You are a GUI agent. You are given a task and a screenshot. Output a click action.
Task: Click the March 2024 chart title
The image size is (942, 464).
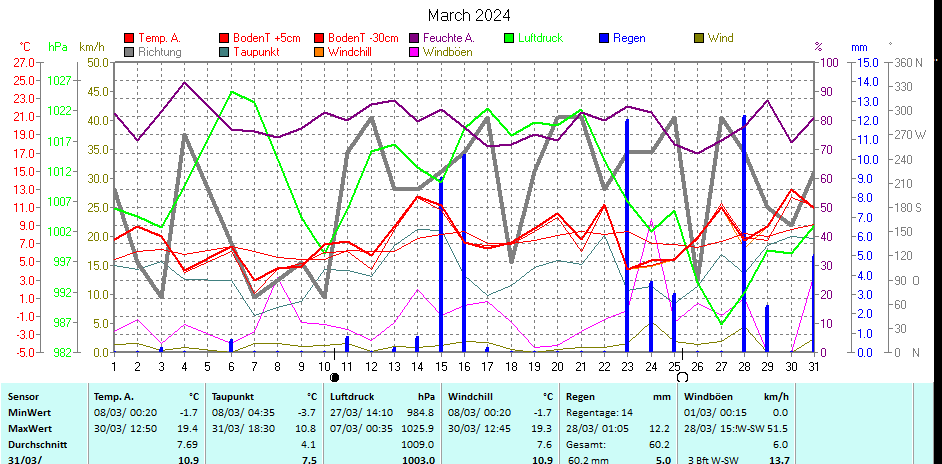click(x=469, y=15)
